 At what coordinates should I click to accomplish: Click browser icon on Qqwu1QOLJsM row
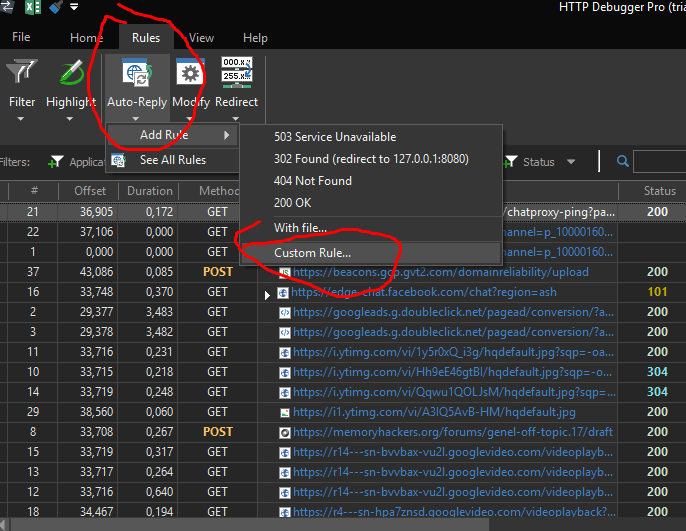[285, 393]
